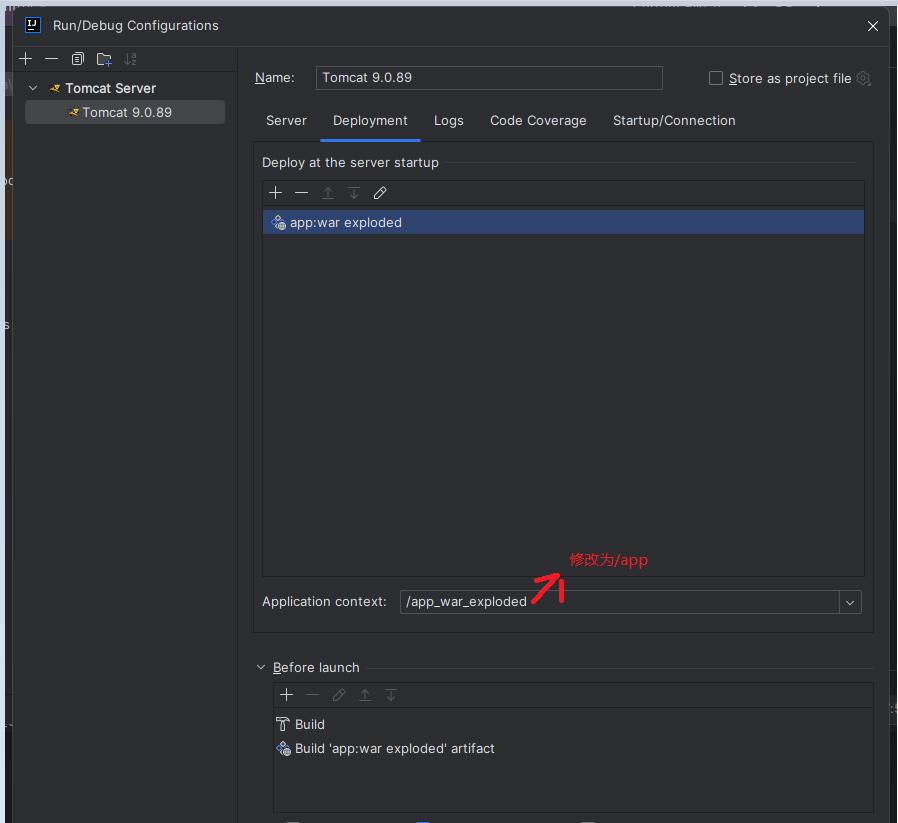Open the Startup/Connection tab
The image size is (898, 823).
674,121
